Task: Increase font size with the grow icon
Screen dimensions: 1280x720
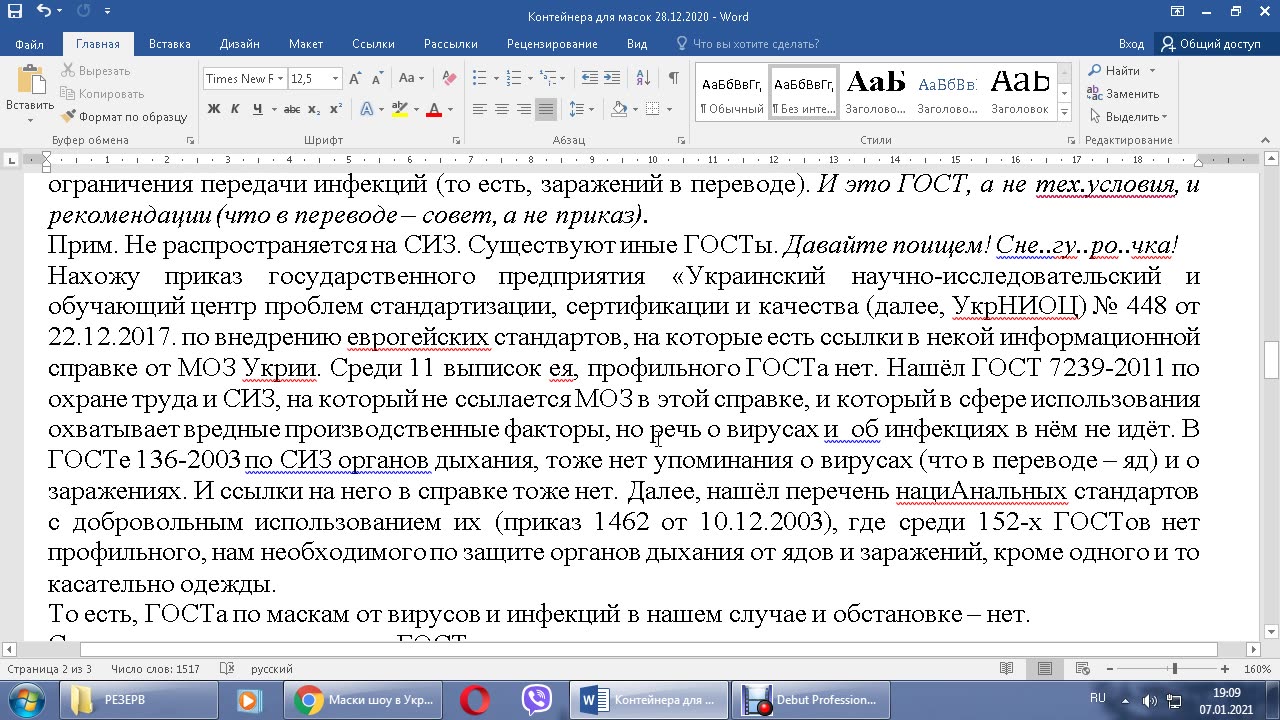Action: (357, 78)
